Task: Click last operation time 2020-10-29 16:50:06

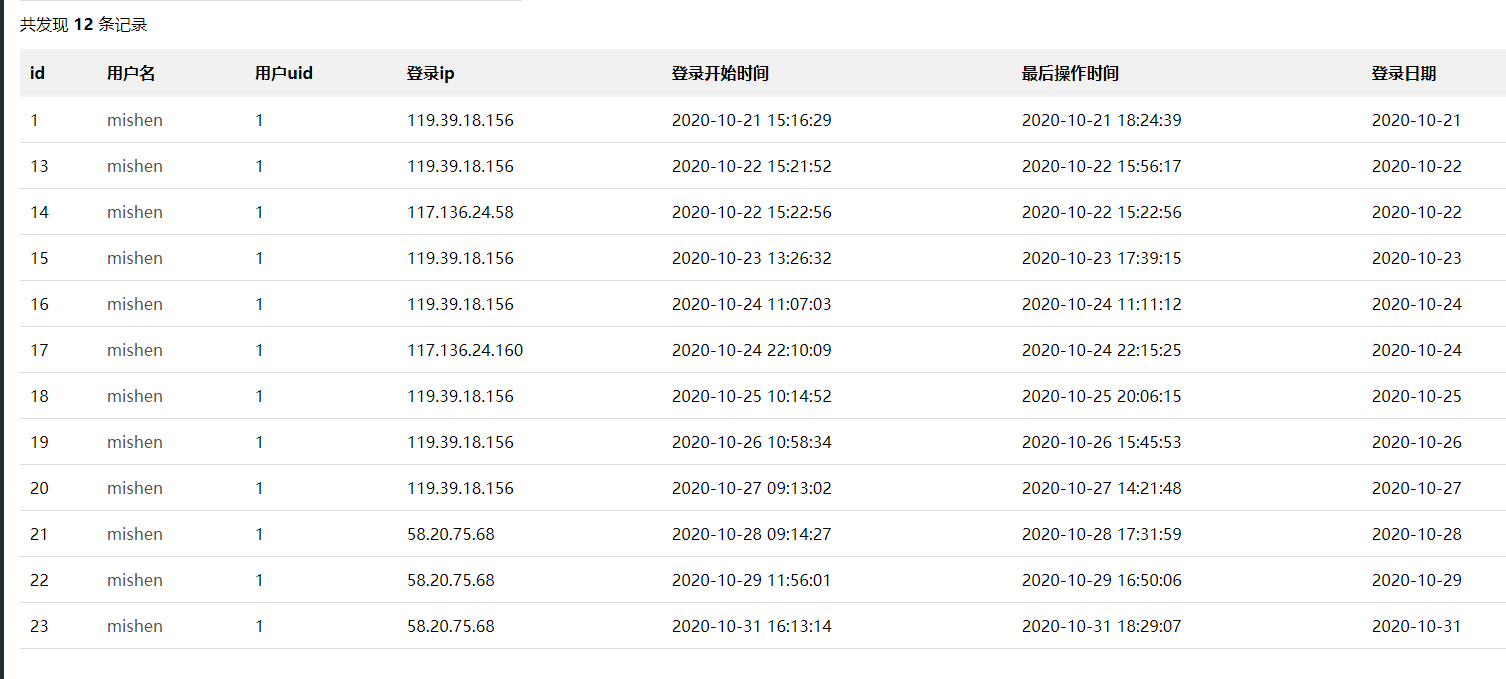Action: [1101, 580]
